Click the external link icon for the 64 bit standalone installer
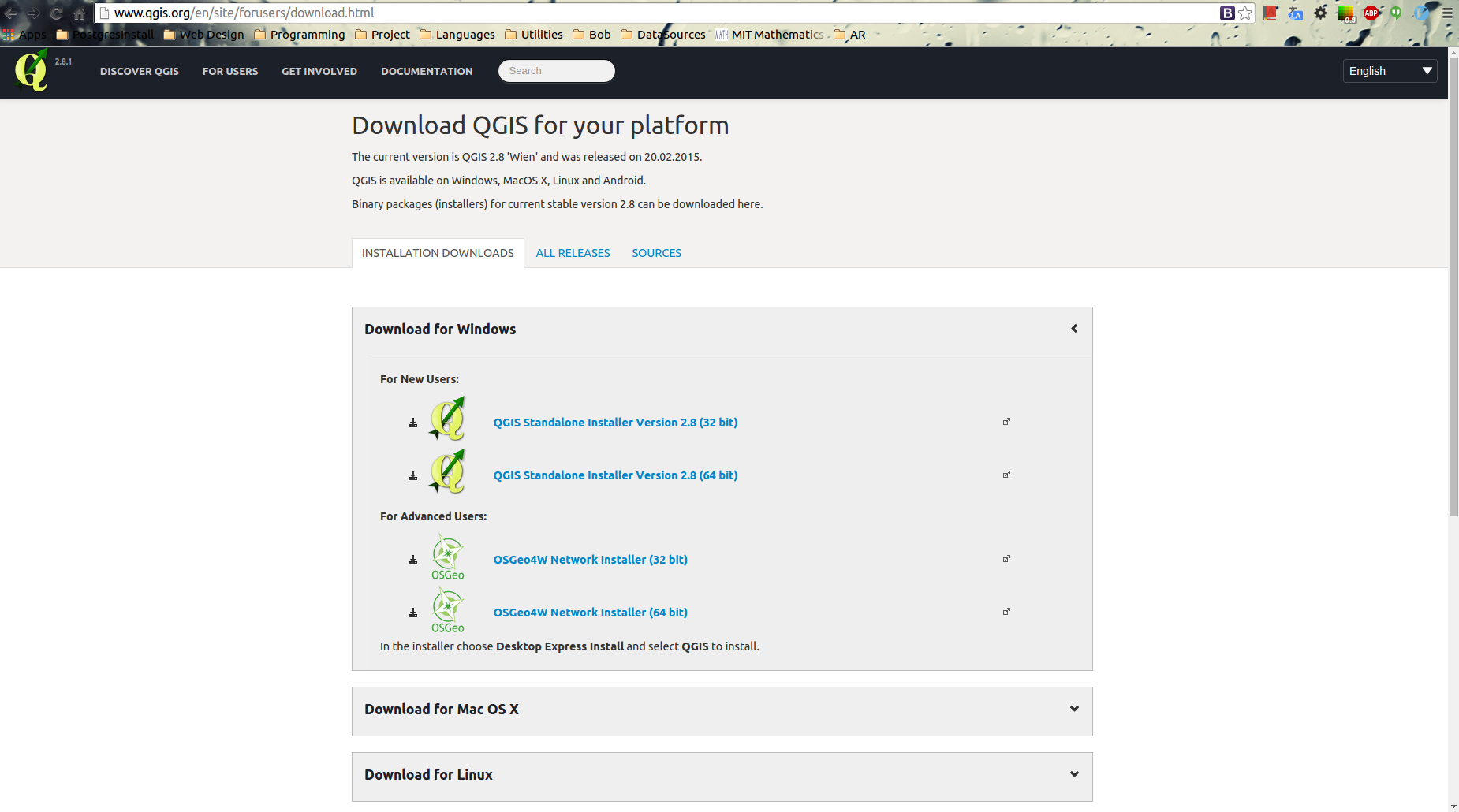Viewport: 1459px width, 812px height. (x=1006, y=475)
